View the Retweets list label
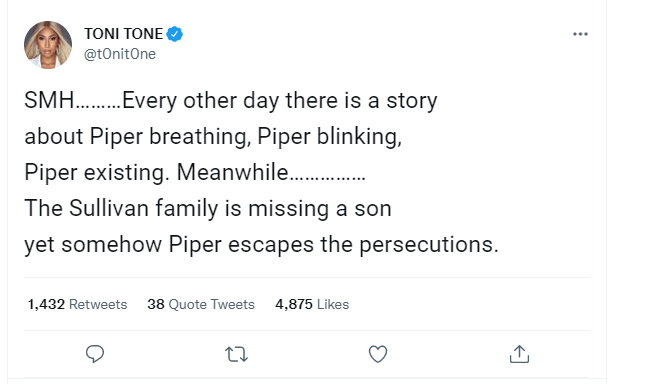Viewport: 664px width, 384px height. (x=98, y=304)
